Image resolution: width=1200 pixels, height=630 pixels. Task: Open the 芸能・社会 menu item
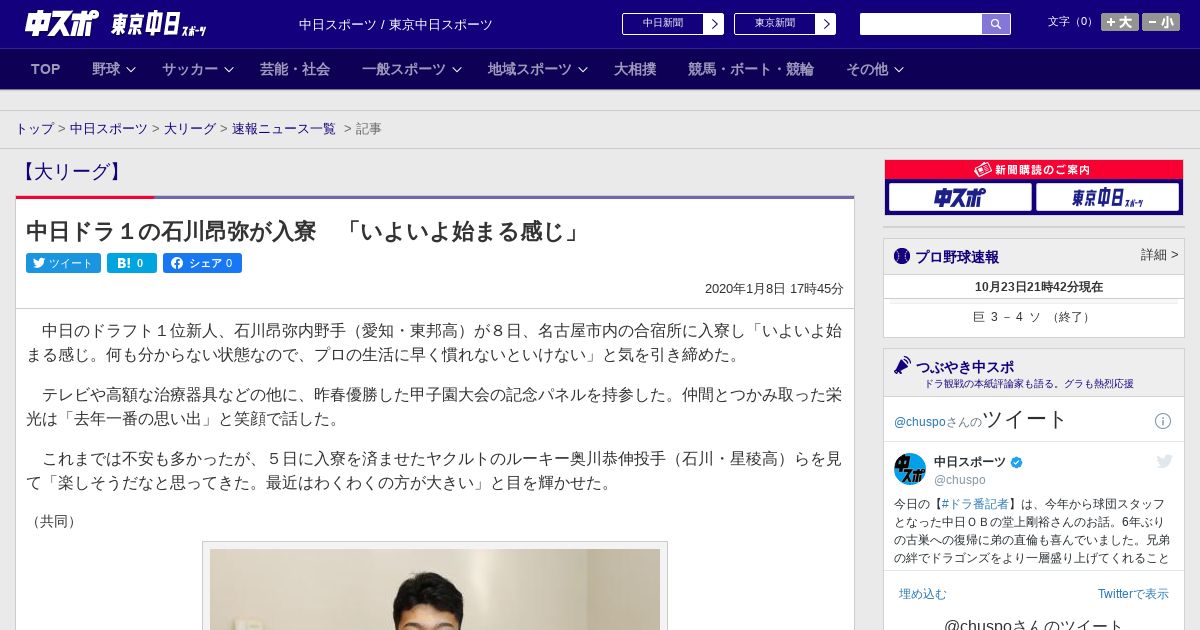[295, 69]
